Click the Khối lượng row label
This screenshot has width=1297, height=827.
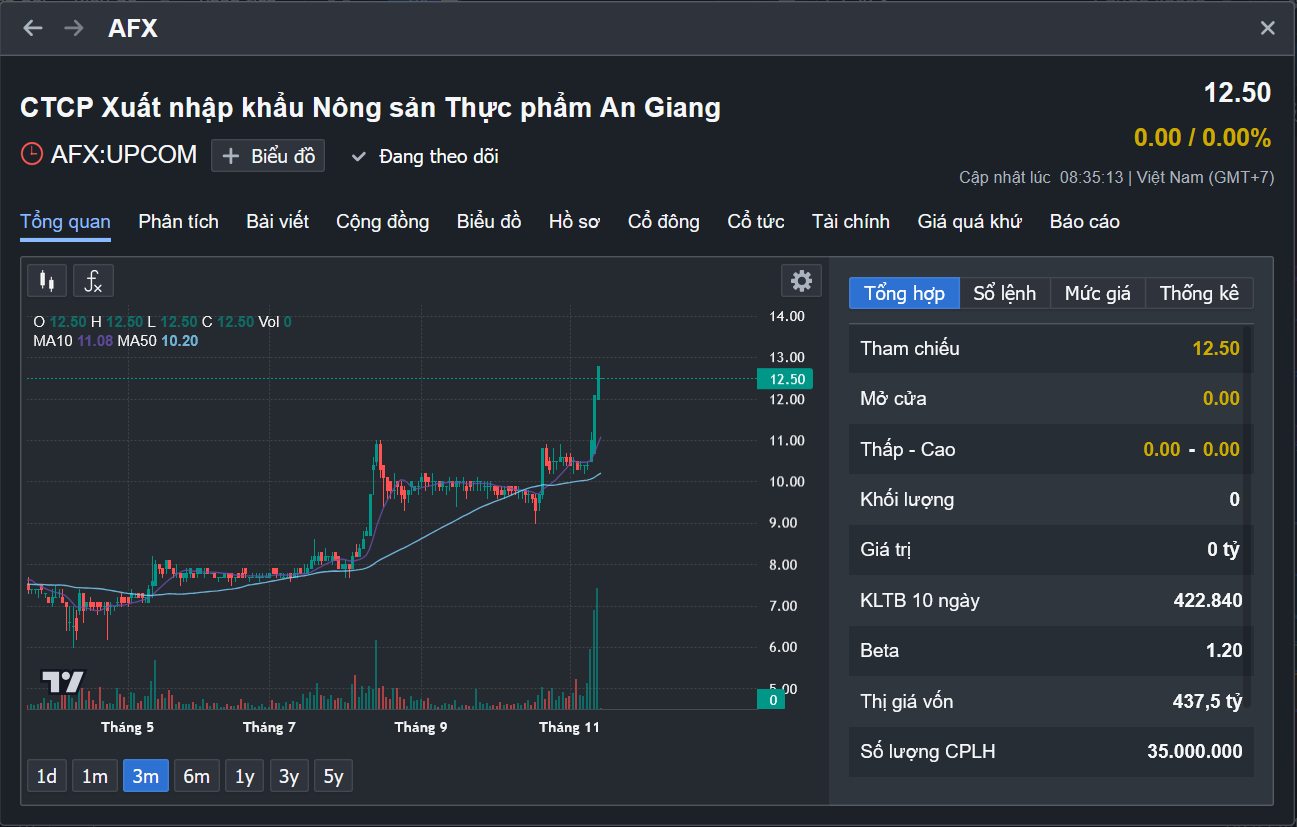[x=907, y=499]
